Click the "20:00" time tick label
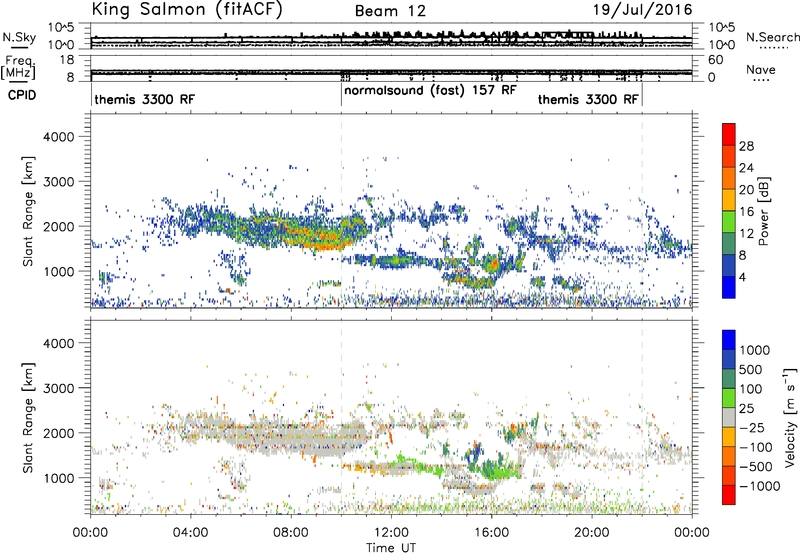 pos(591,533)
